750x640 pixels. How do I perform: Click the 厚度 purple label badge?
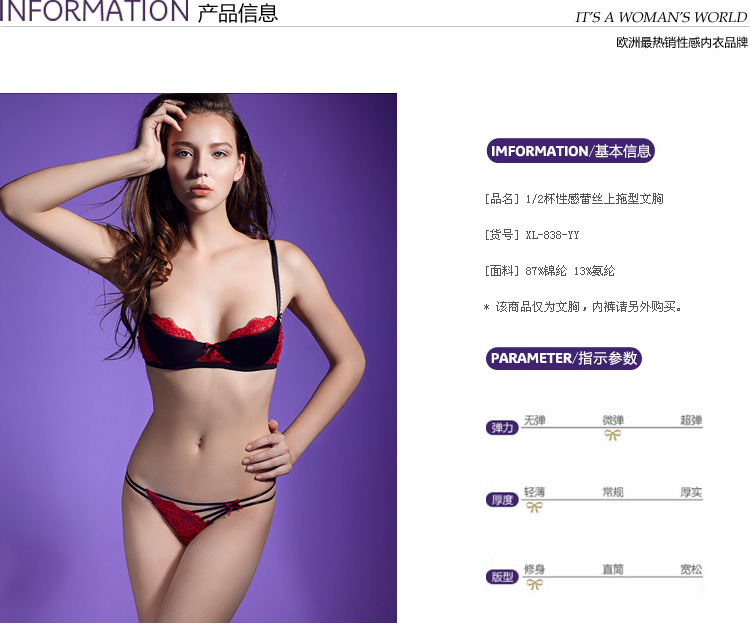click(x=502, y=500)
